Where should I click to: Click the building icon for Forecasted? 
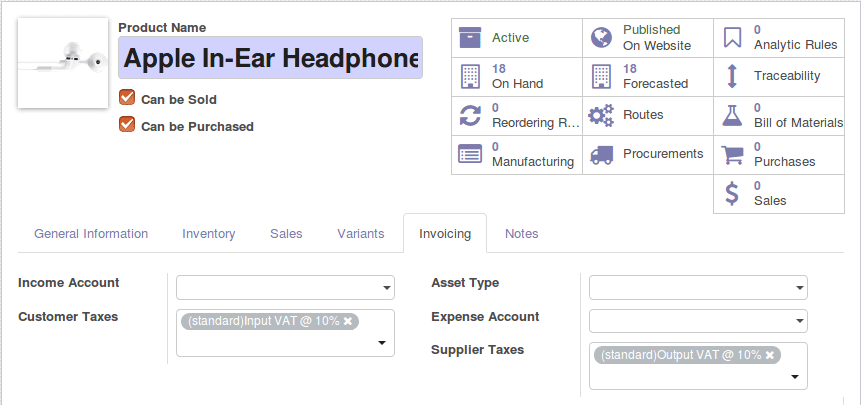601,76
